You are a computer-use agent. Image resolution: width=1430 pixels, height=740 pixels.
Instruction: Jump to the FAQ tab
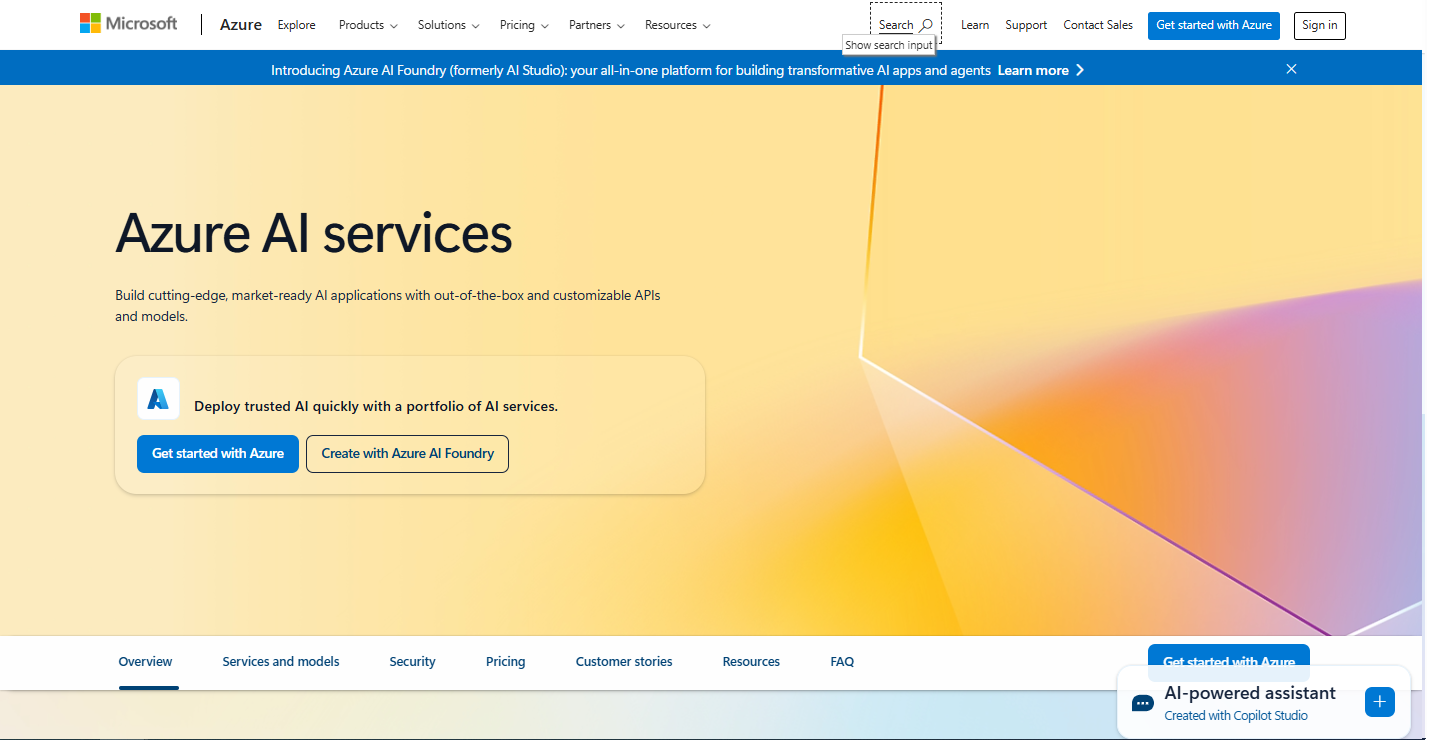842,662
